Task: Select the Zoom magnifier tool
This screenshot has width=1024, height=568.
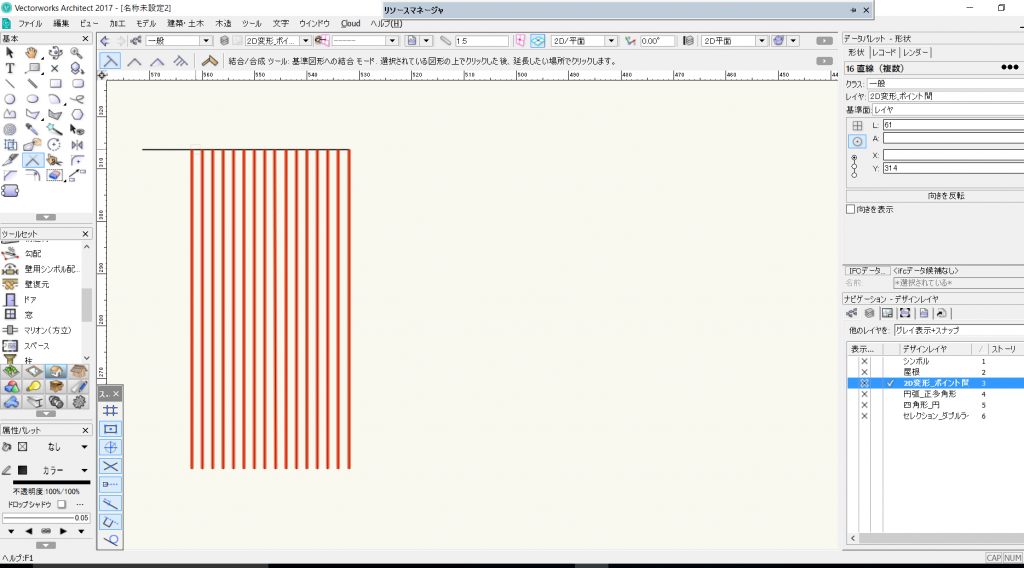Action: click(77, 53)
